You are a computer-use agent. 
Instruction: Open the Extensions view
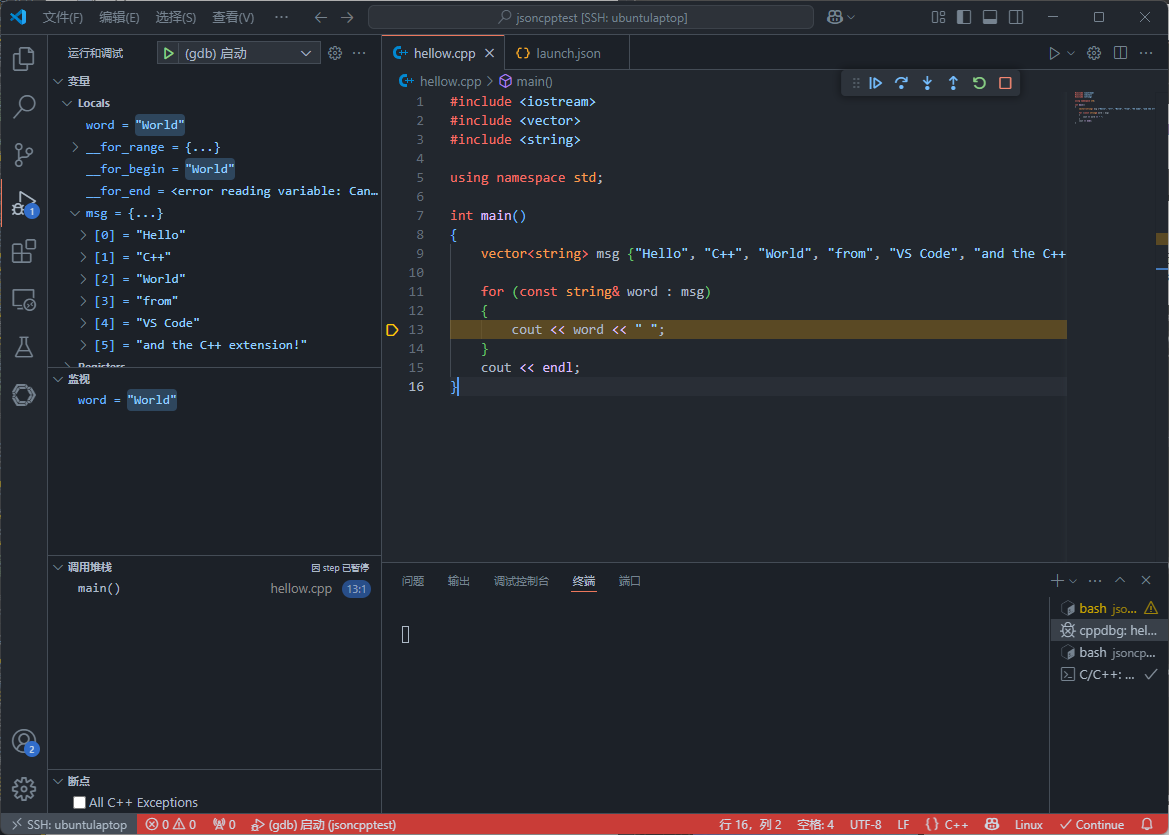(x=23, y=251)
